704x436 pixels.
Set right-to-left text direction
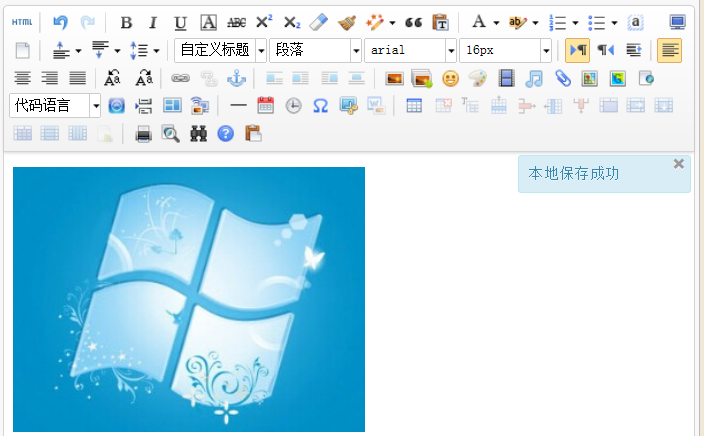tap(605, 50)
